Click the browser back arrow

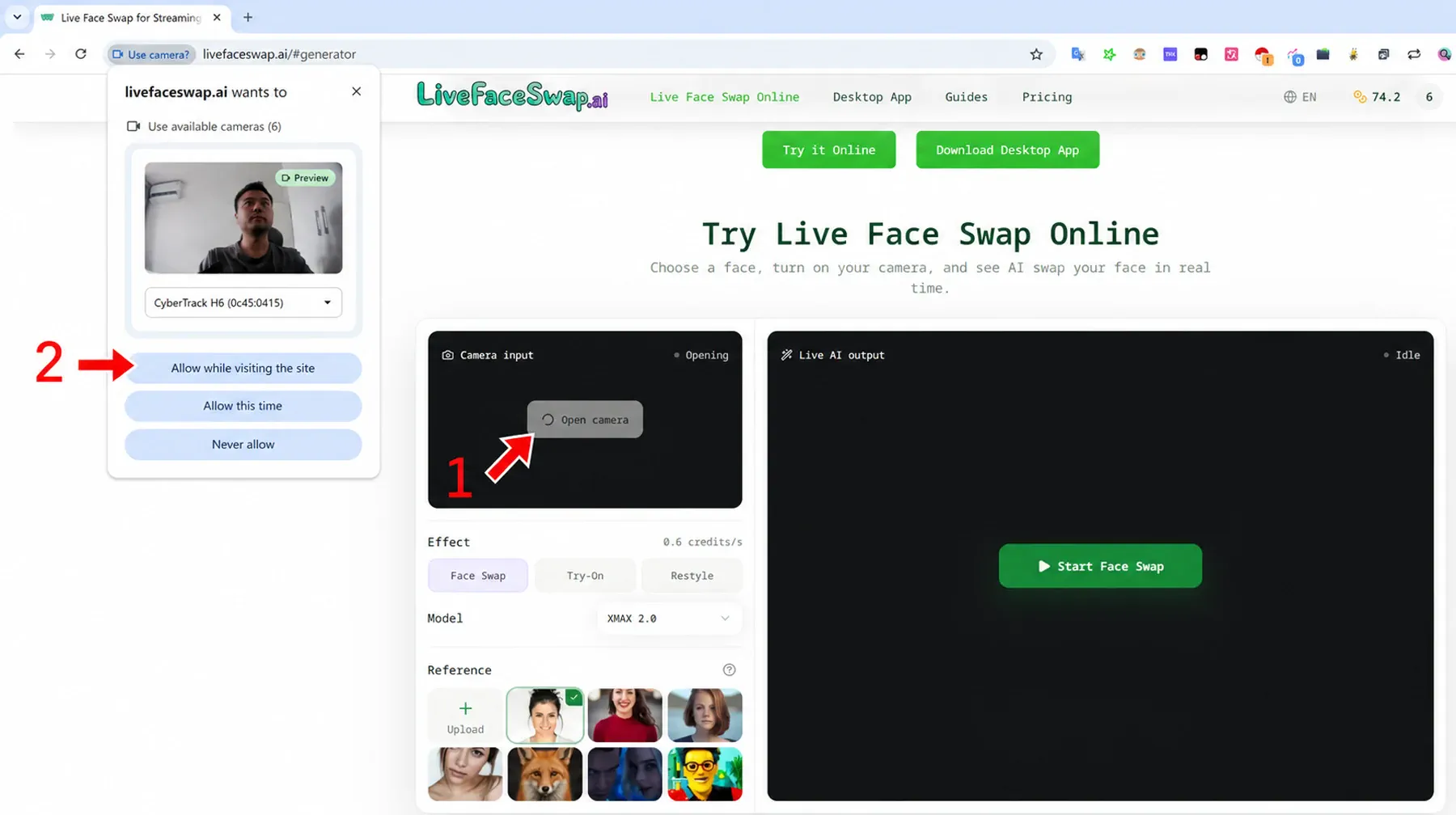point(19,54)
